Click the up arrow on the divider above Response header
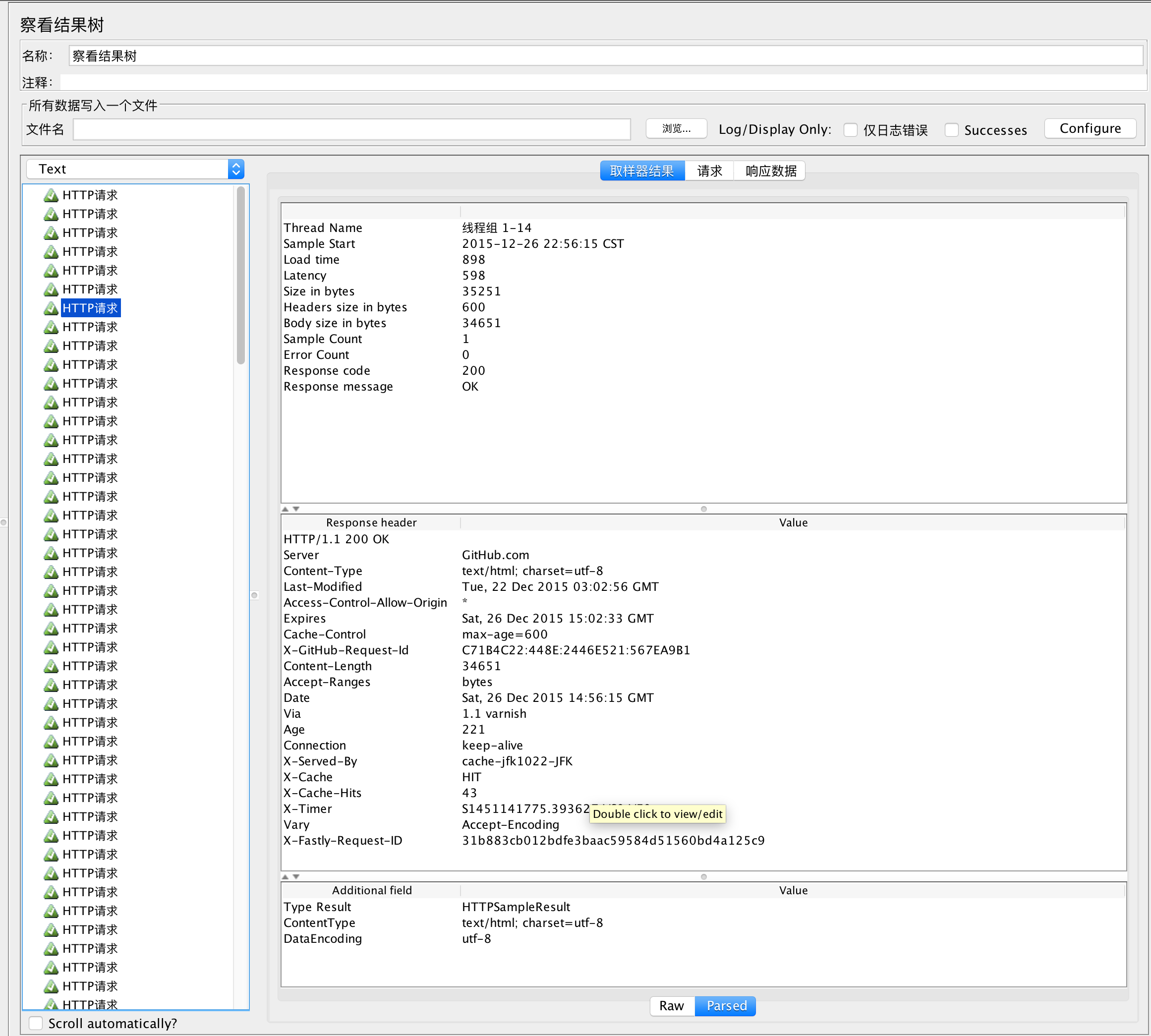The image size is (1151, 1036). pos(285,509)
